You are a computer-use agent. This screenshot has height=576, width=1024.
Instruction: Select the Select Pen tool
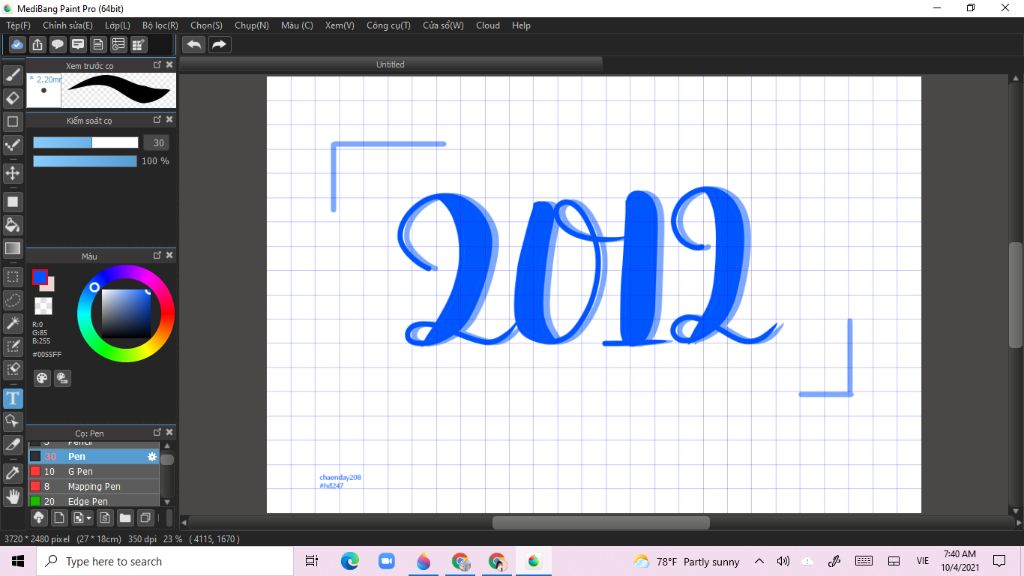pos(12,346)
